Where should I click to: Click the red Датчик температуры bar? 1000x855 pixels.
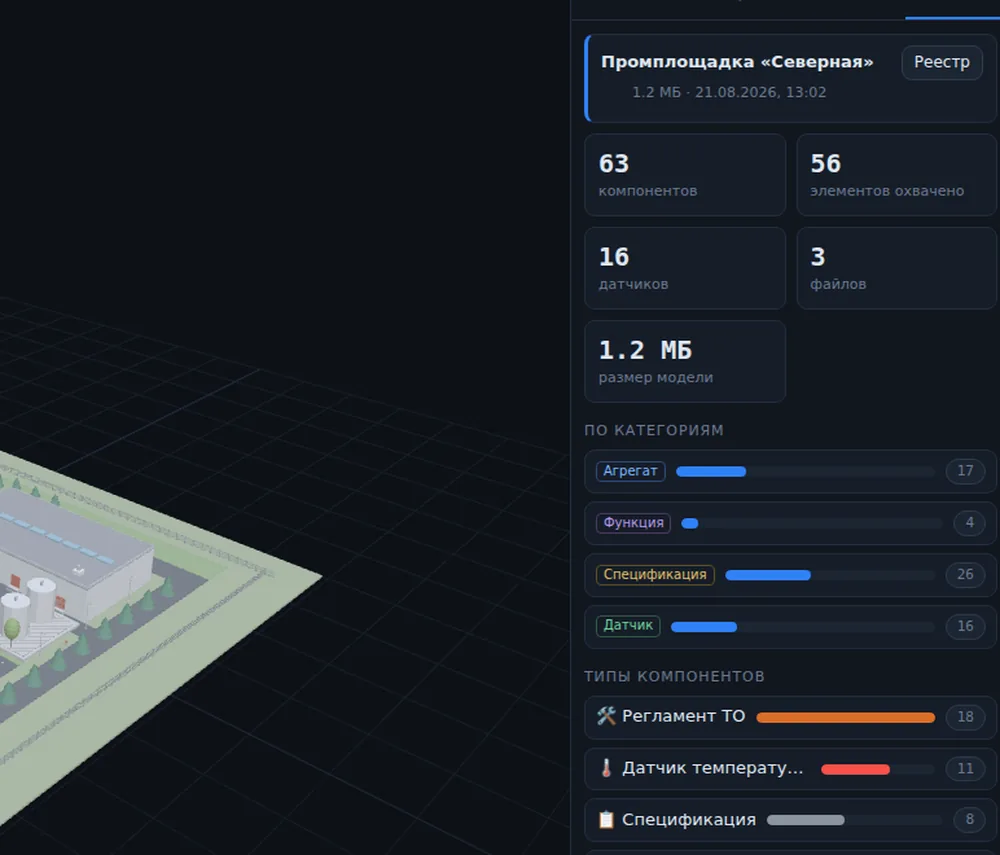pyautogui.click(x=855, y=770)
